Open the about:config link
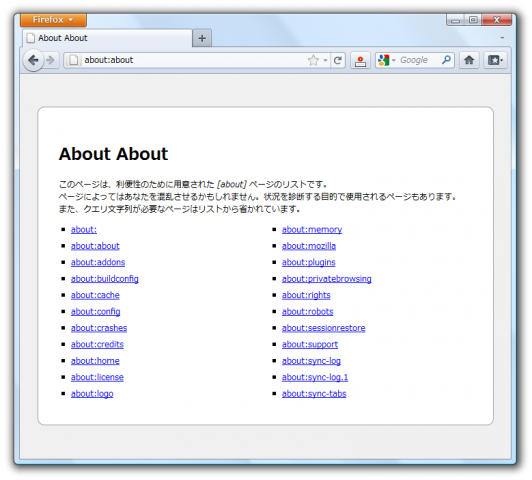 95,311
